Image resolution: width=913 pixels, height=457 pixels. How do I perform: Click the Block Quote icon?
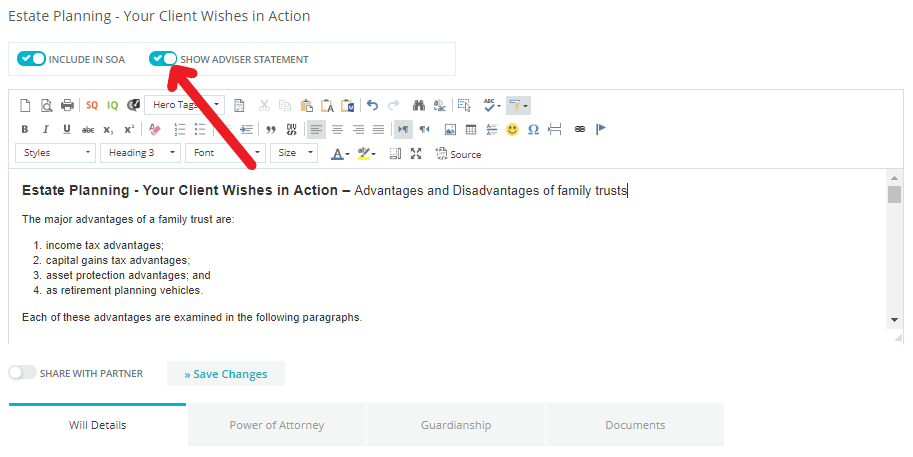click(270, 129)
